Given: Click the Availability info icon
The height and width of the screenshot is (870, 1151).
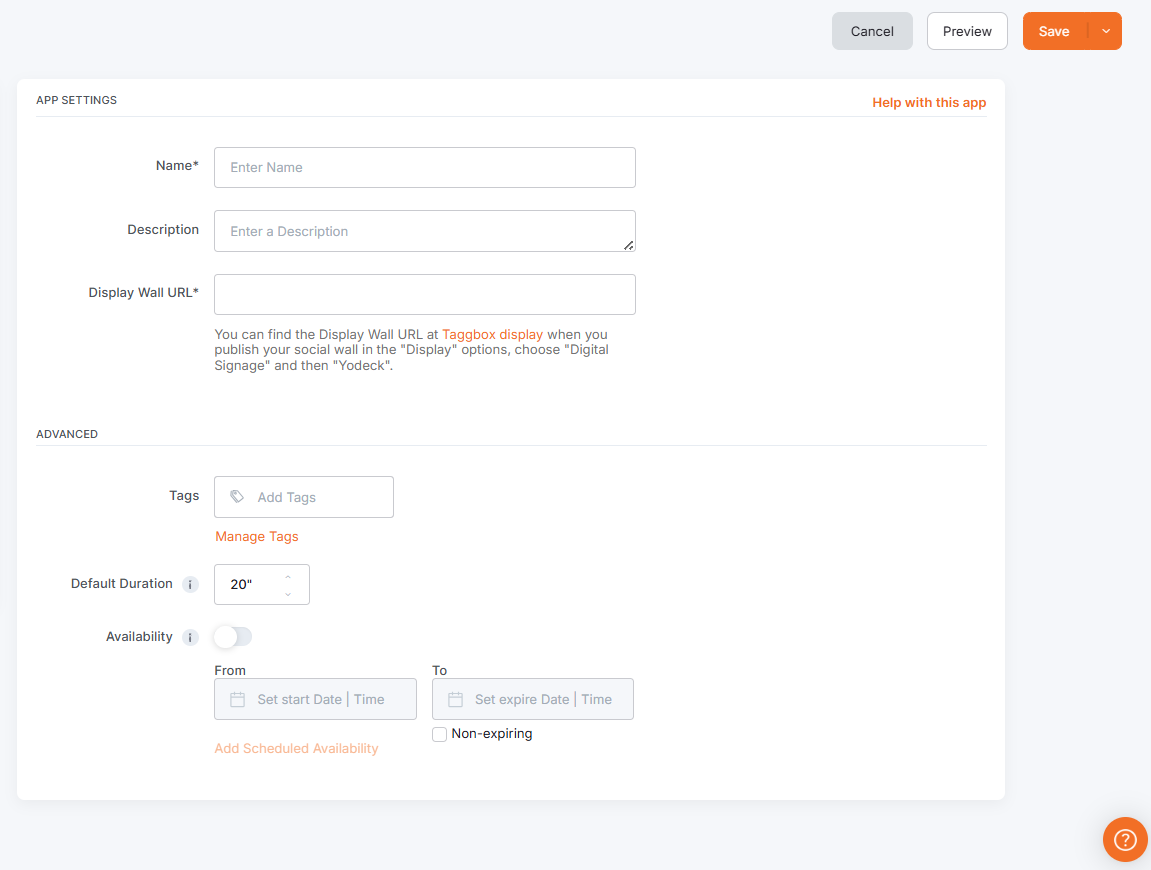Looking at the screenshot, I should (x=190, y=637).
